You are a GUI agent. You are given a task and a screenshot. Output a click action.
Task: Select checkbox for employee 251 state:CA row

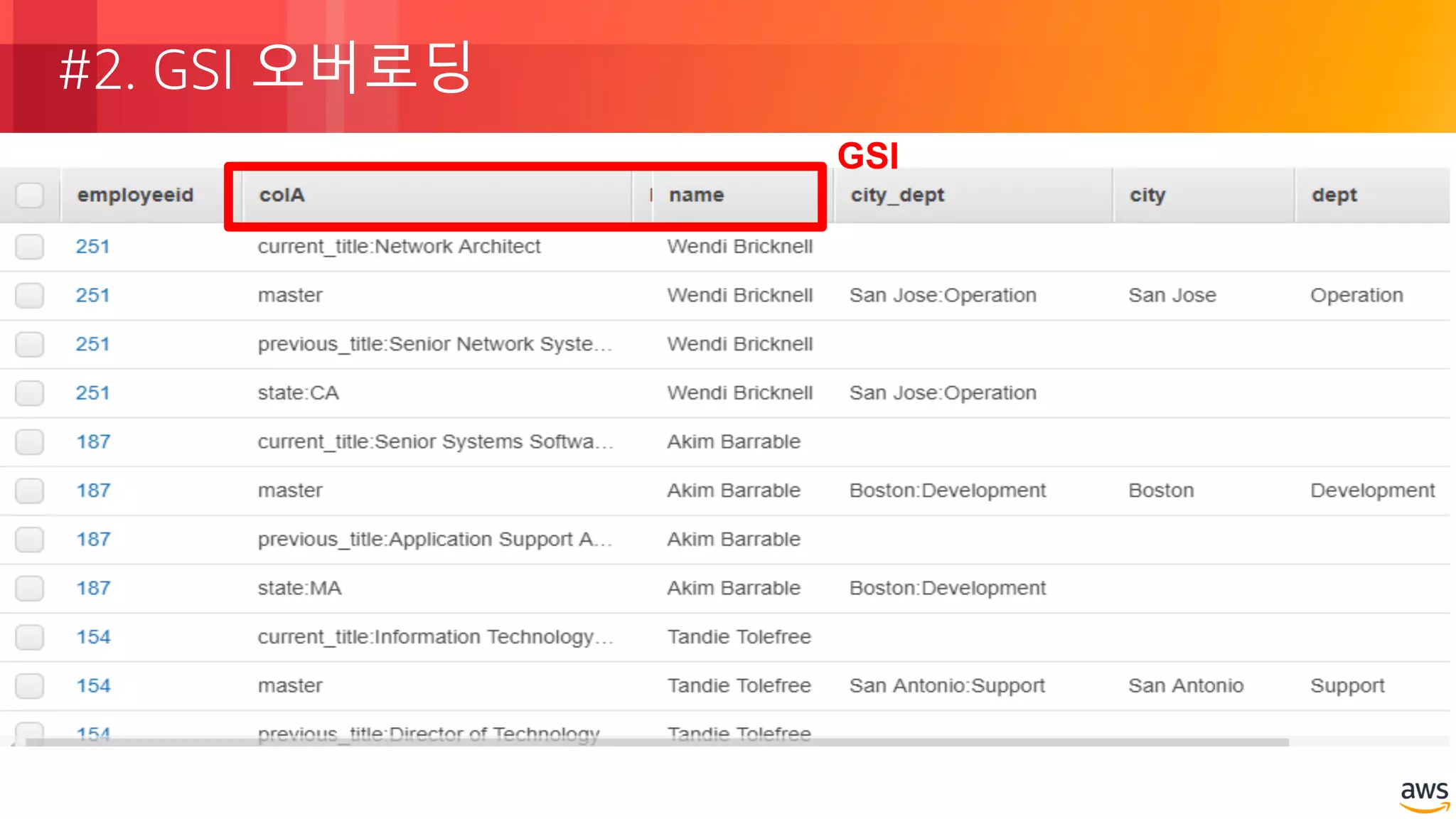(x=30, y=393)
